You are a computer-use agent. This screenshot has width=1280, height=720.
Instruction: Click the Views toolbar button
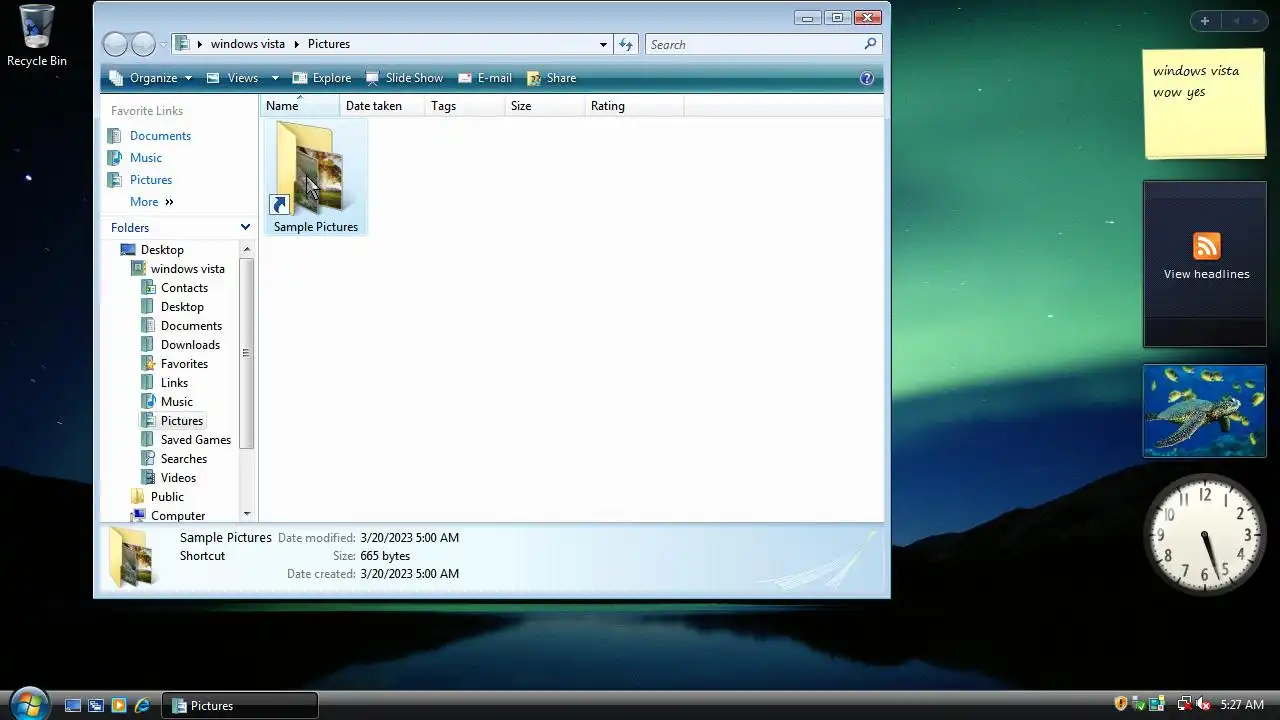pos(232,78)
